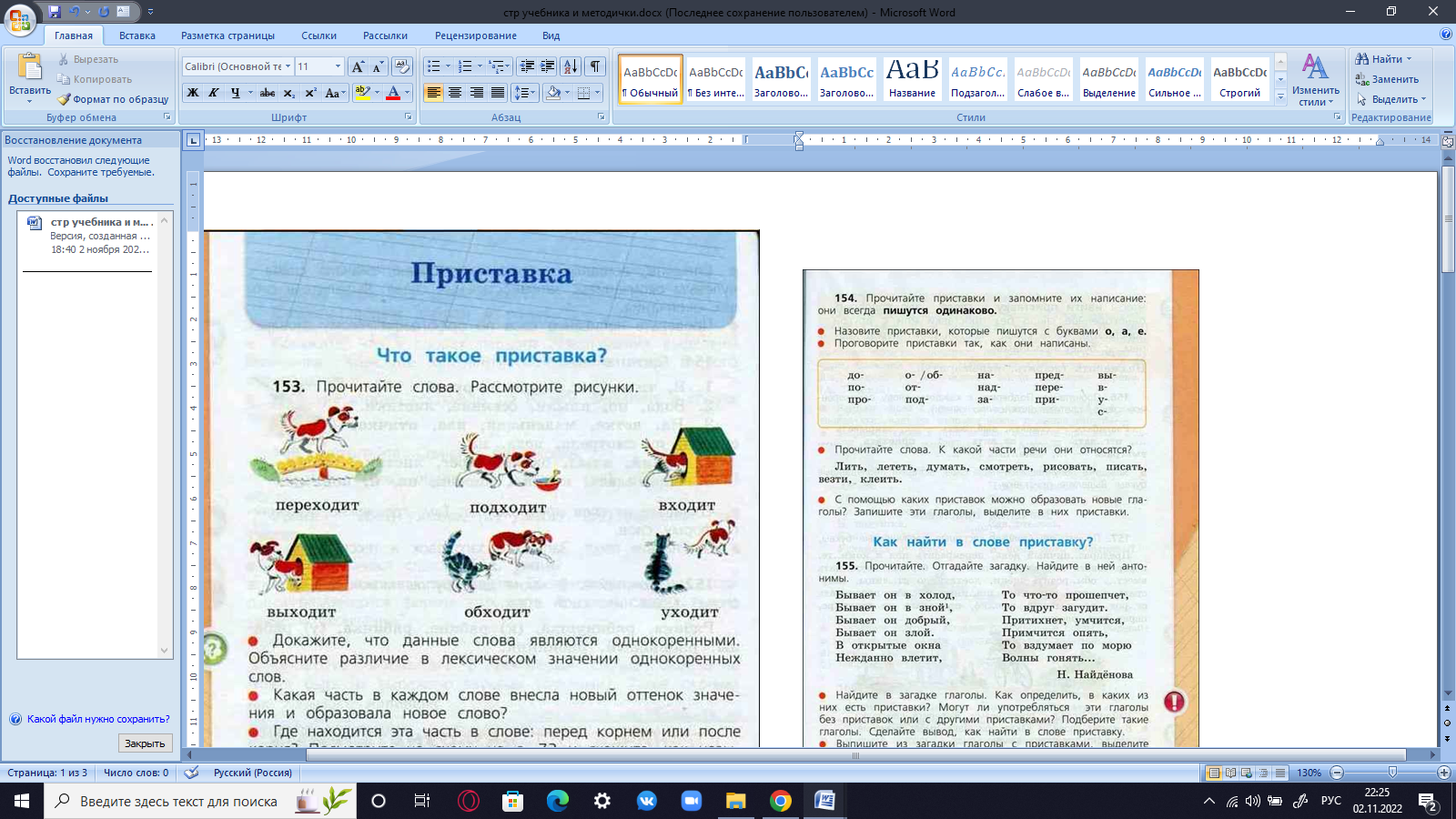The image size is (1456, 819).
Task: Click Find (Найти) in editing group
Action: point(1384,59)
